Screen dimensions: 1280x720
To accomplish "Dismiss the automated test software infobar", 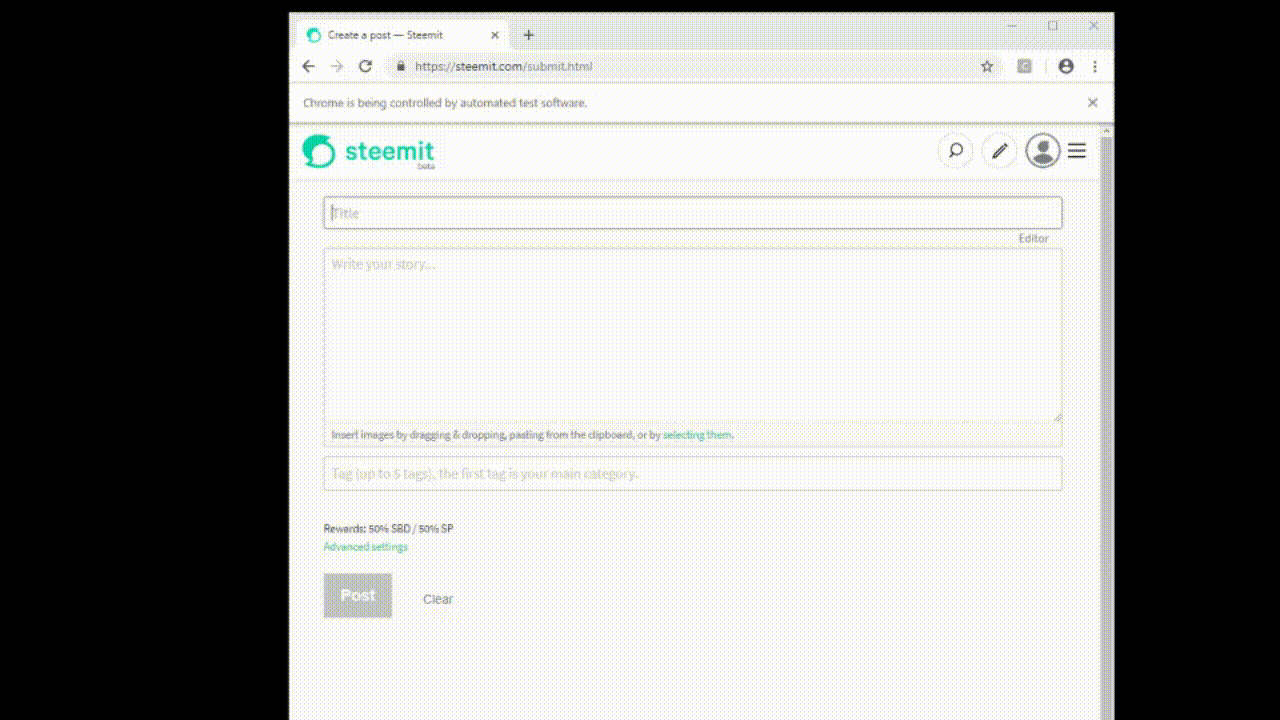I will point(1092,102).
